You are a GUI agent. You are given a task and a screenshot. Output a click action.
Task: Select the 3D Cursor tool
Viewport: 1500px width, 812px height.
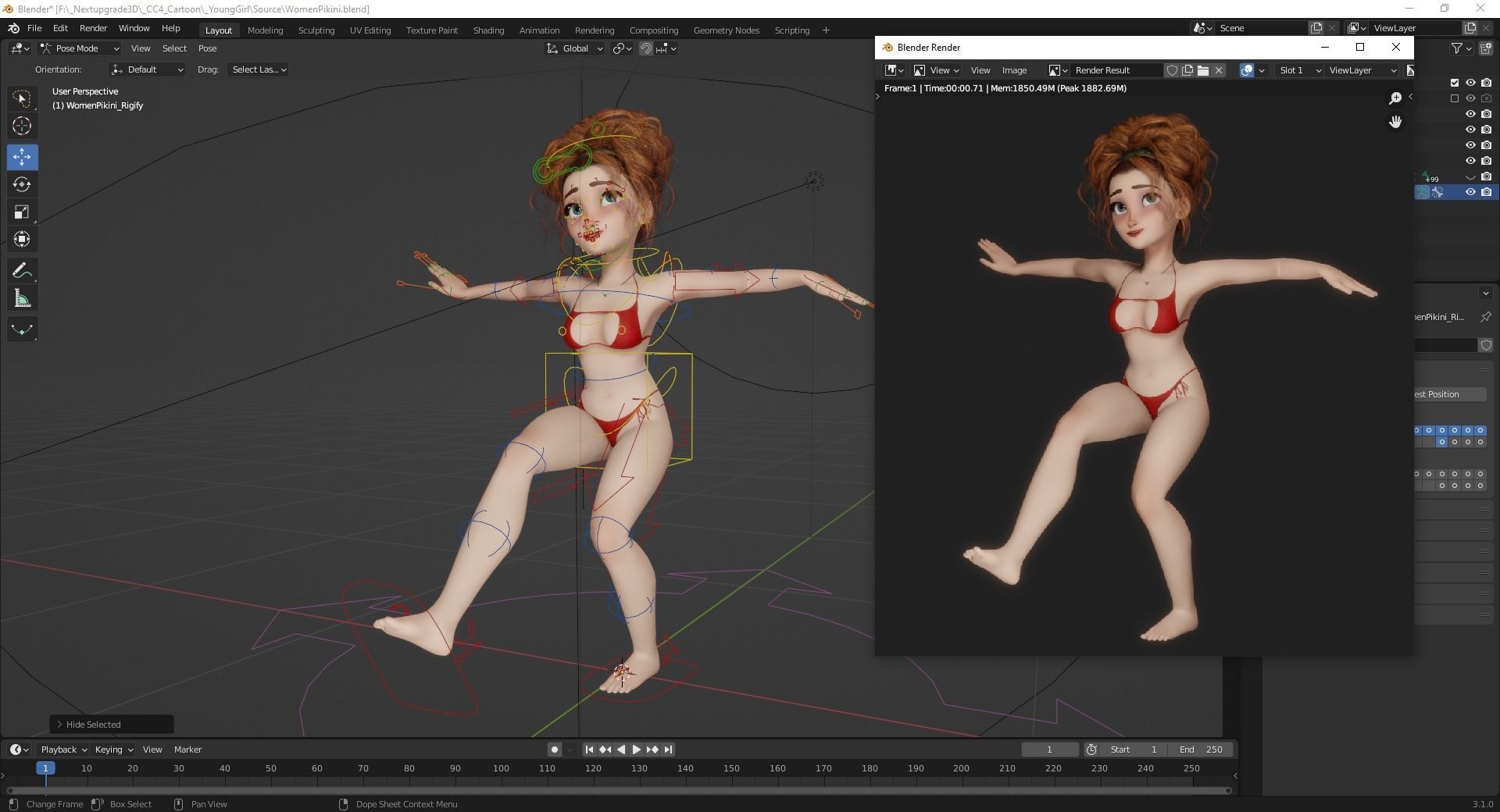(x=22, y=126)
